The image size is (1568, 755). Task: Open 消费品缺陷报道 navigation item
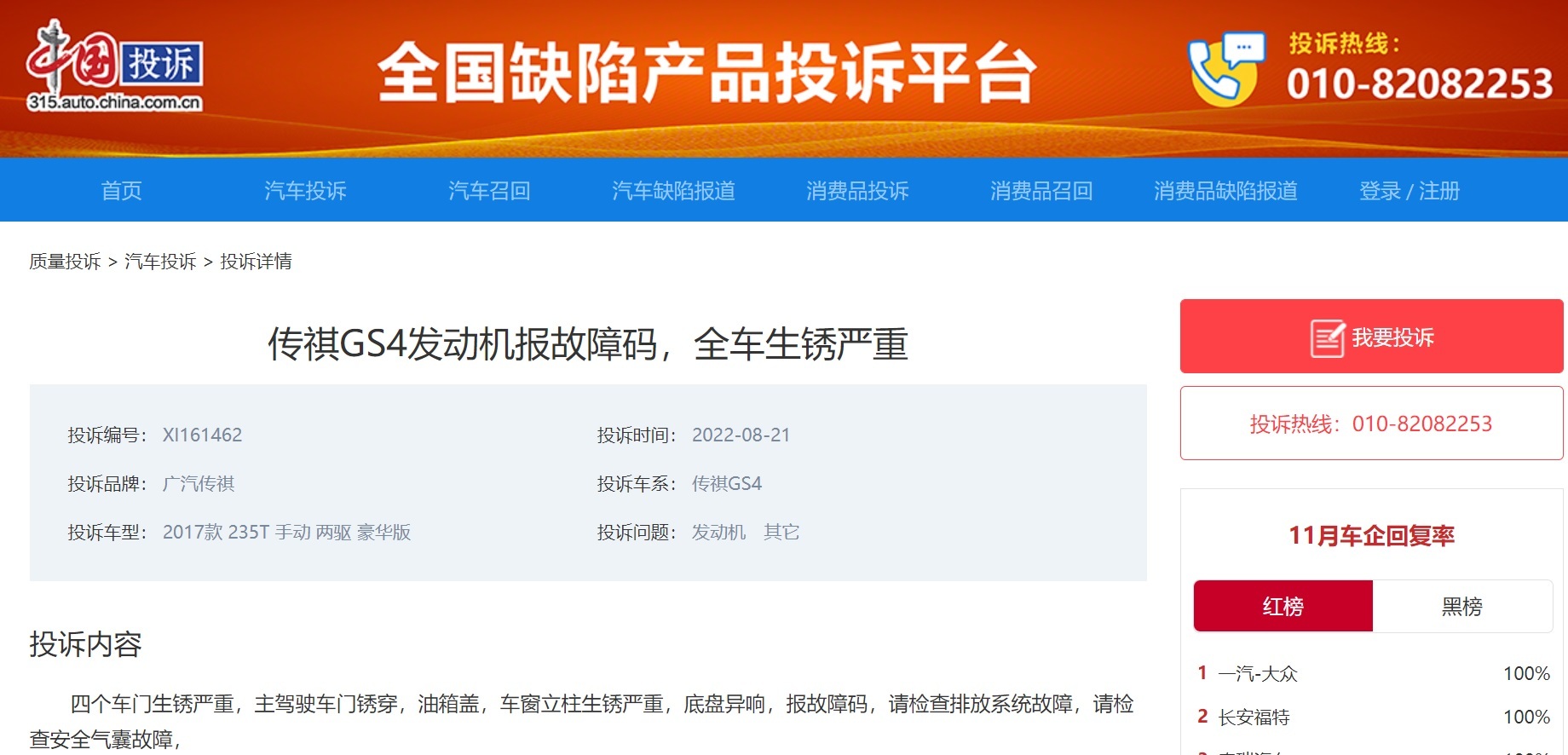(1225, 191)
